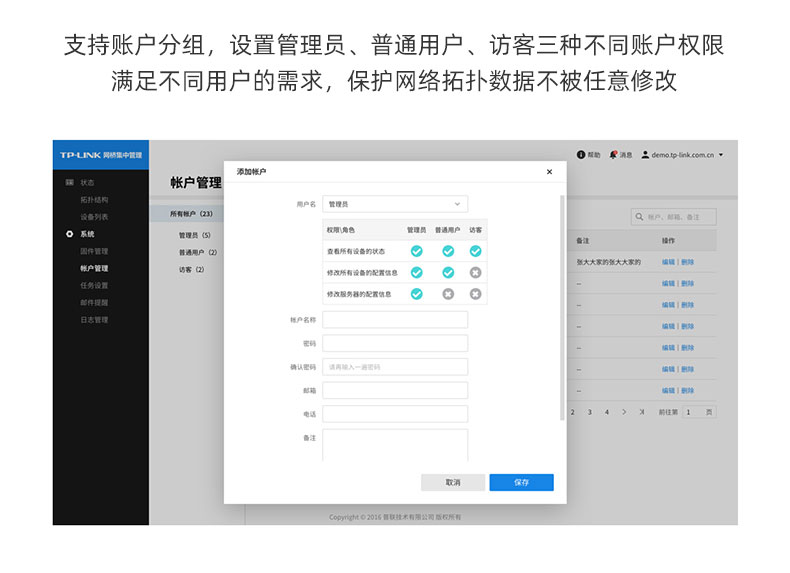This screenshot has height=573, width=790.
Task: Go to page 4 in pagination
Action: [607, 412]
